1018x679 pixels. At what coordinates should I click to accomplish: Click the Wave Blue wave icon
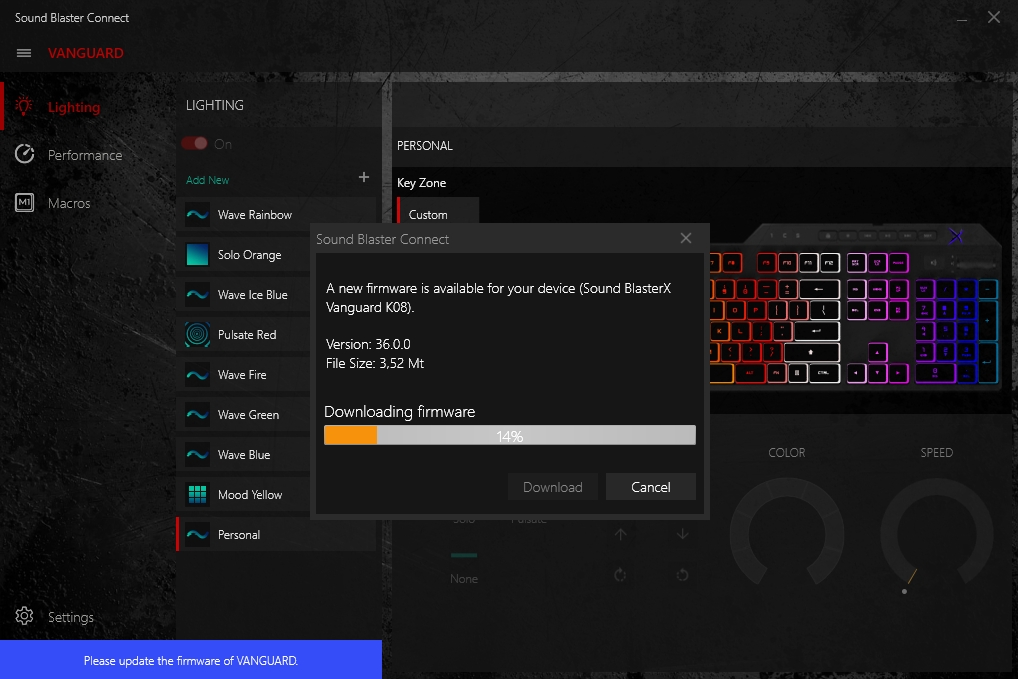[x=197, y=454]
